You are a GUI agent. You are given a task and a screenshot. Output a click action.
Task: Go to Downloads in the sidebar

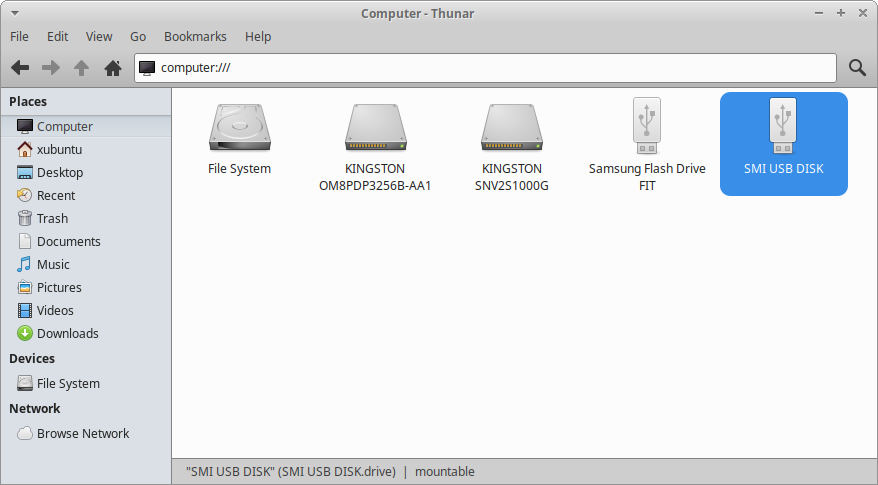pos(67,333)
